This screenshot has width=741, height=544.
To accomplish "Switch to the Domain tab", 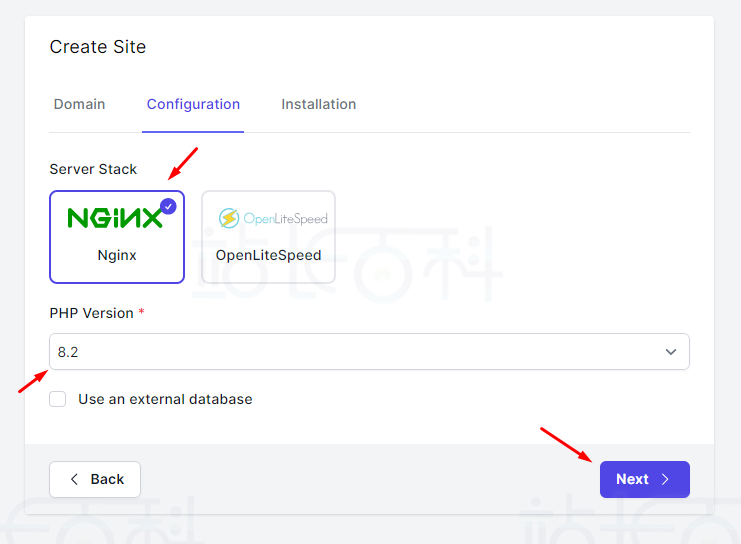I will tap(79, 104).
